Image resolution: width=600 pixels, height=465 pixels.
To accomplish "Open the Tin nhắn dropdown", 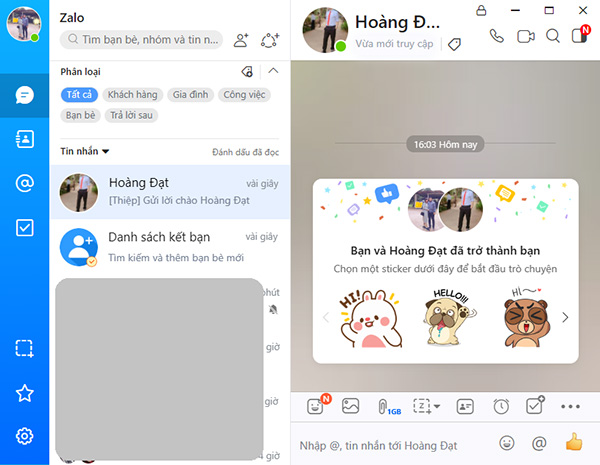I will click(85, 151).
